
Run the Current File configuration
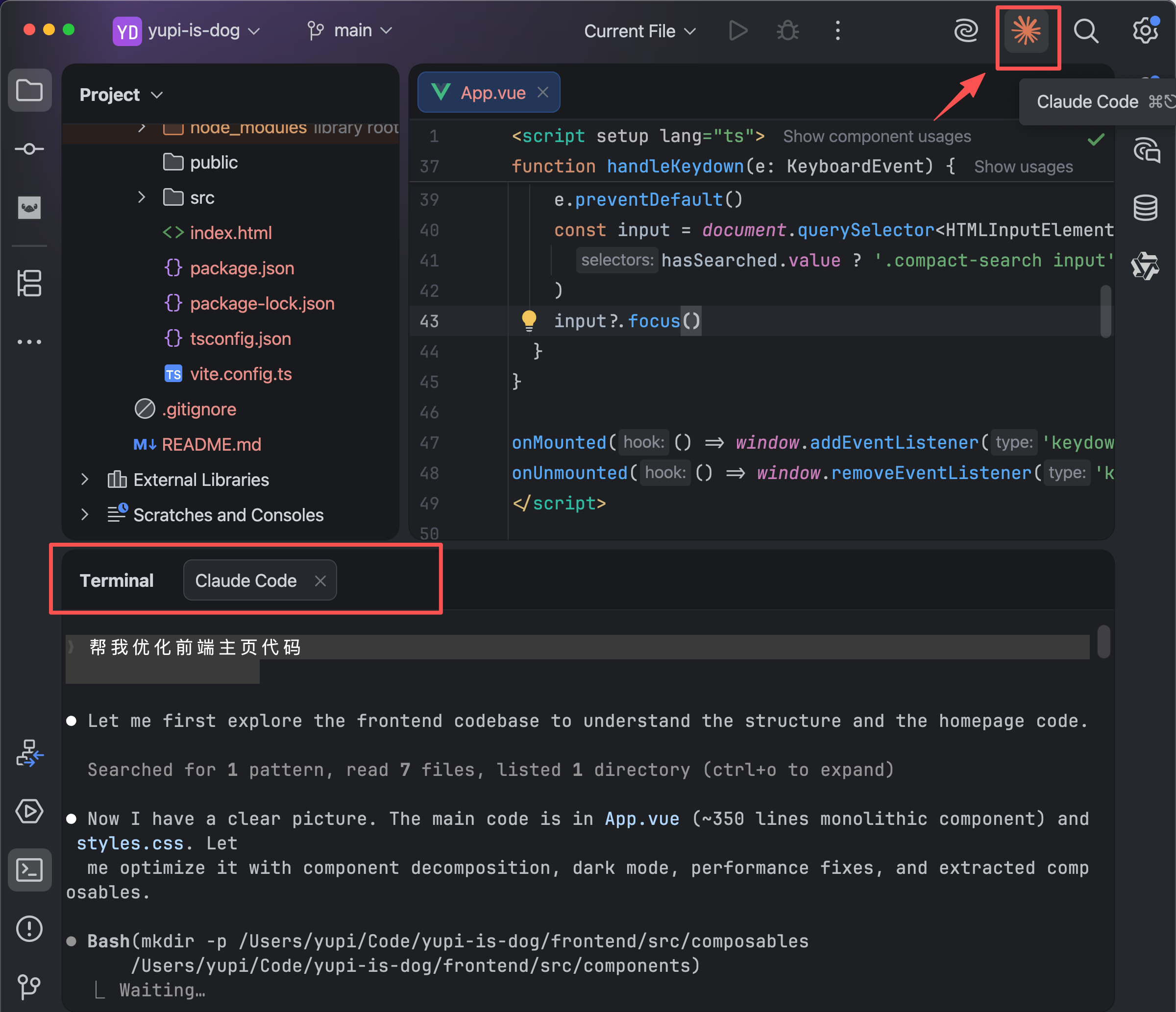737,31
